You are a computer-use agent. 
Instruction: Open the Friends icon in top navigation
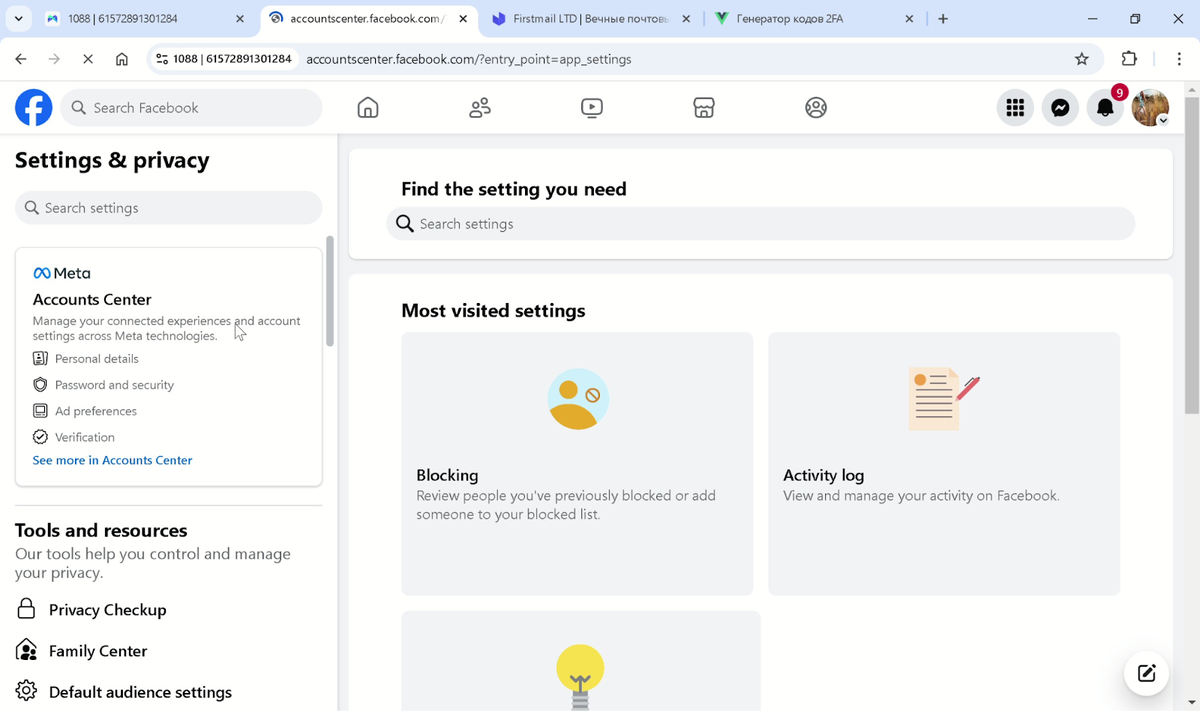click(480, 107)
